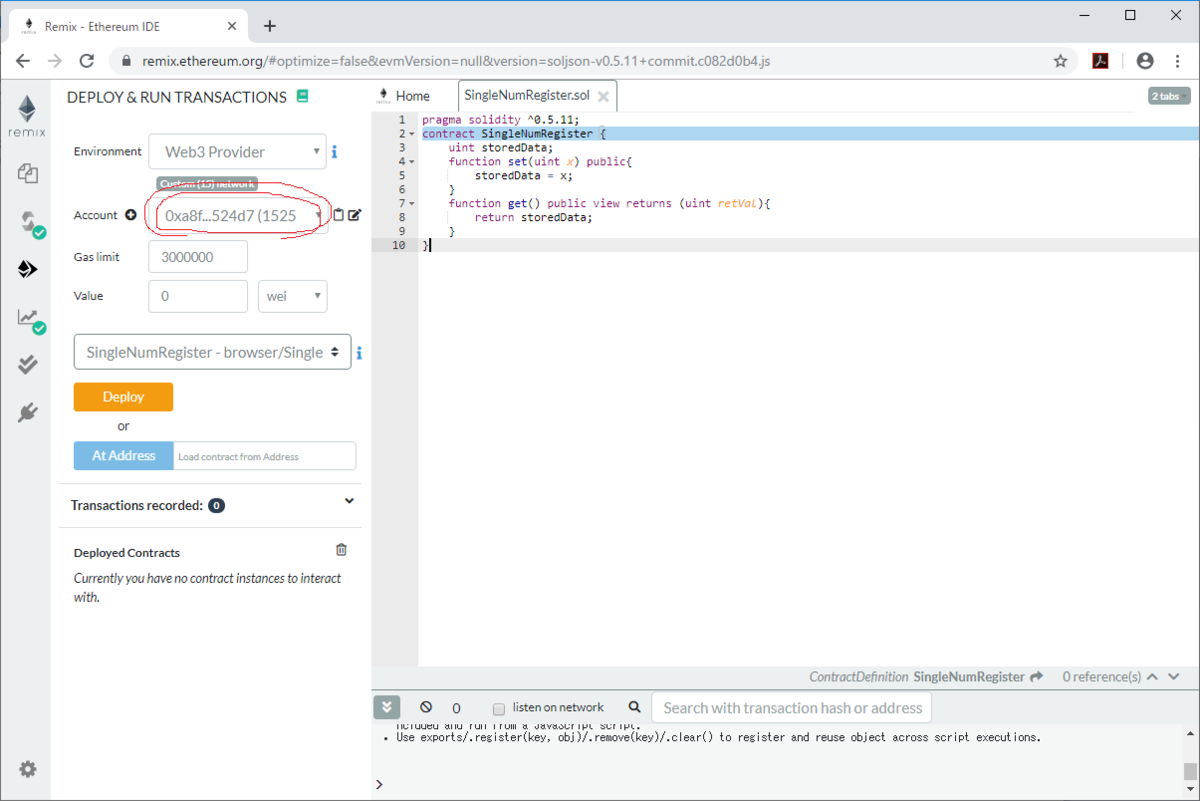Go back in browser history
The width and height of the screenshot is (1200, 801).
pos(23,61)
